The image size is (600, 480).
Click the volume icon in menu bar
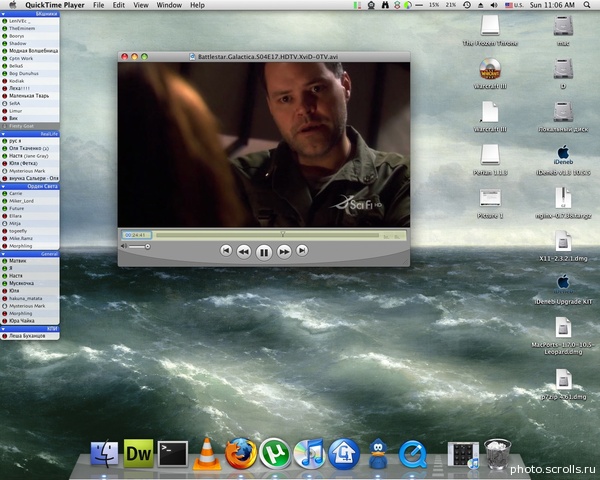(494, 5)
